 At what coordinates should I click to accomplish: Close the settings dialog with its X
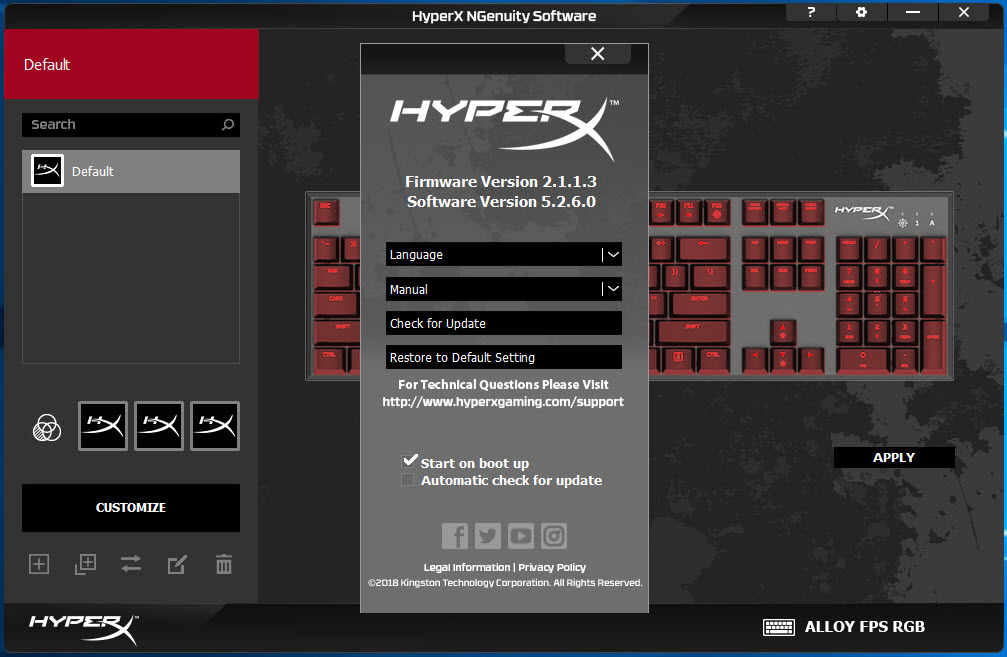tap(598, 53)
